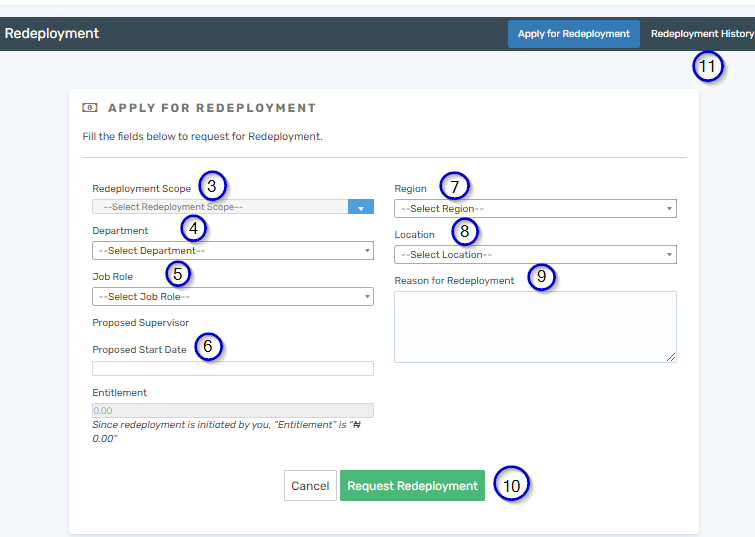Click numbered marker 11 under Redeployment History
Viewport: 755px width, 537px height.
[708, 67]
